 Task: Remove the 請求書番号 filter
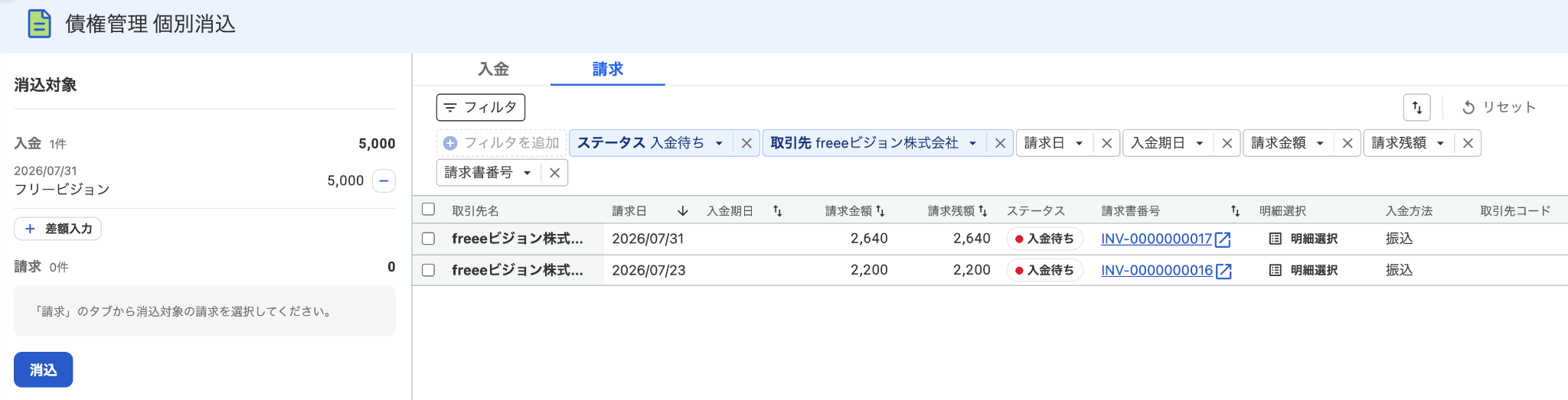[x=554, y=173]
